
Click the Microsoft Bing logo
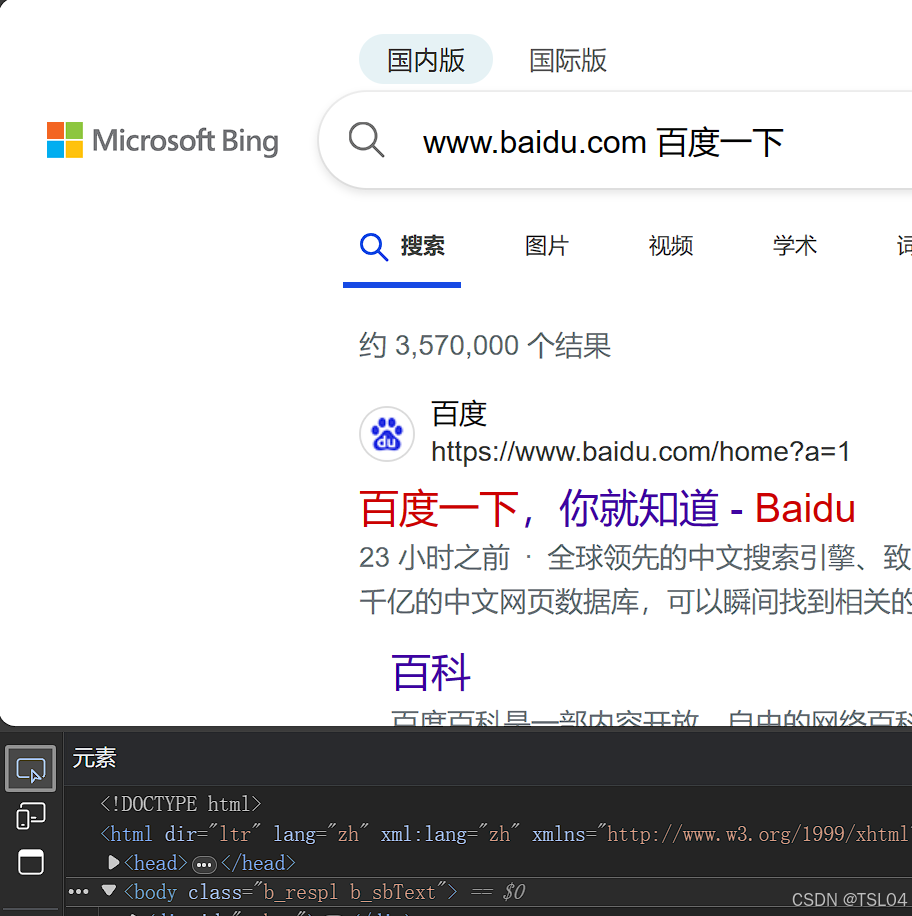[162, 140]
